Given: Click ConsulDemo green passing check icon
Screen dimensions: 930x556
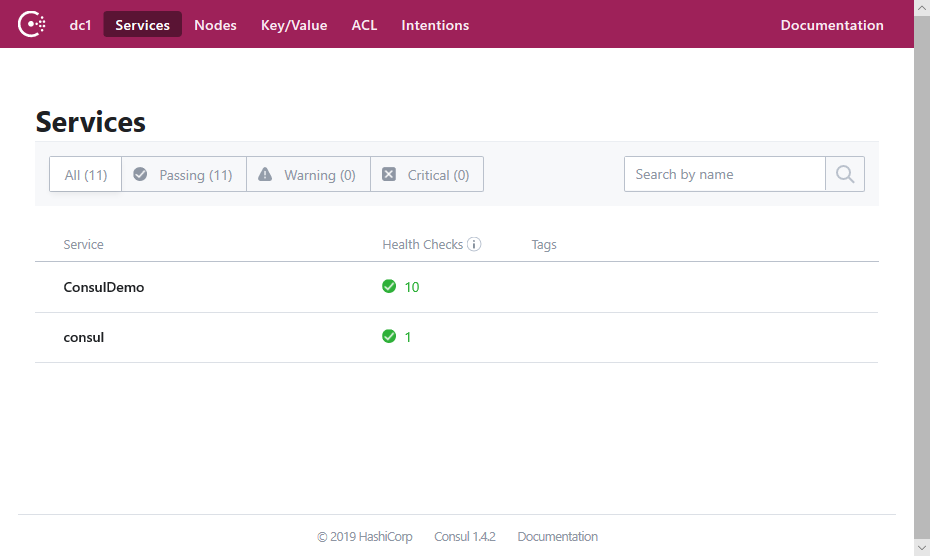Looking at the screenshot, I should [389, 287].
